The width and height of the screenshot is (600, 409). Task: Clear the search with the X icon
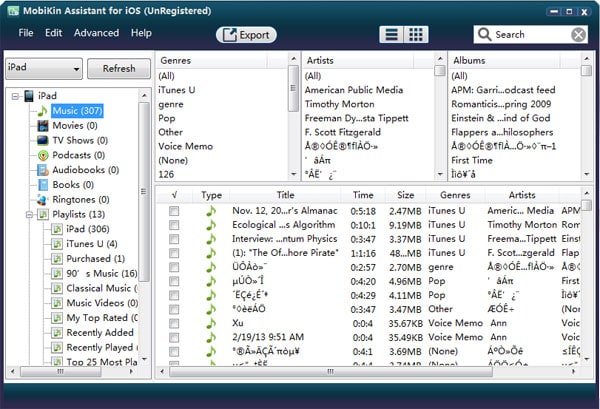tap(579, 34)
